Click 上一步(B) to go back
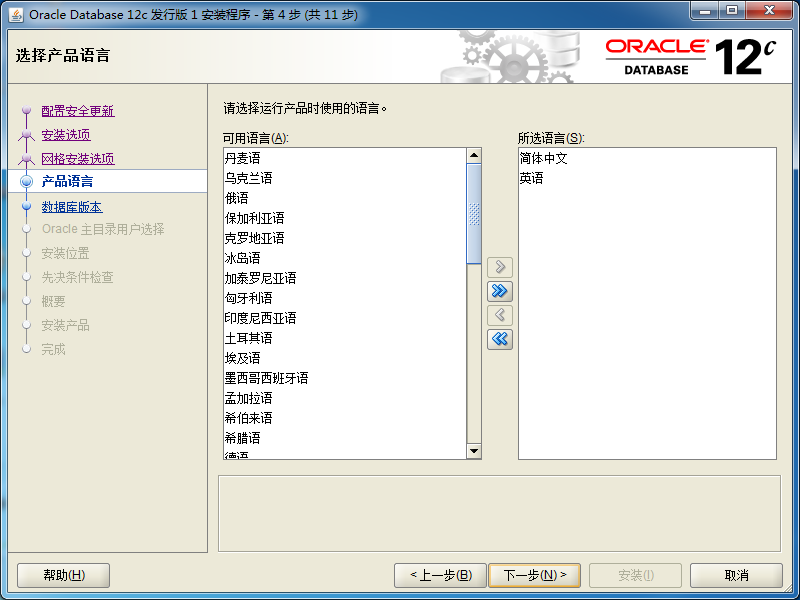 coord(434,575)
